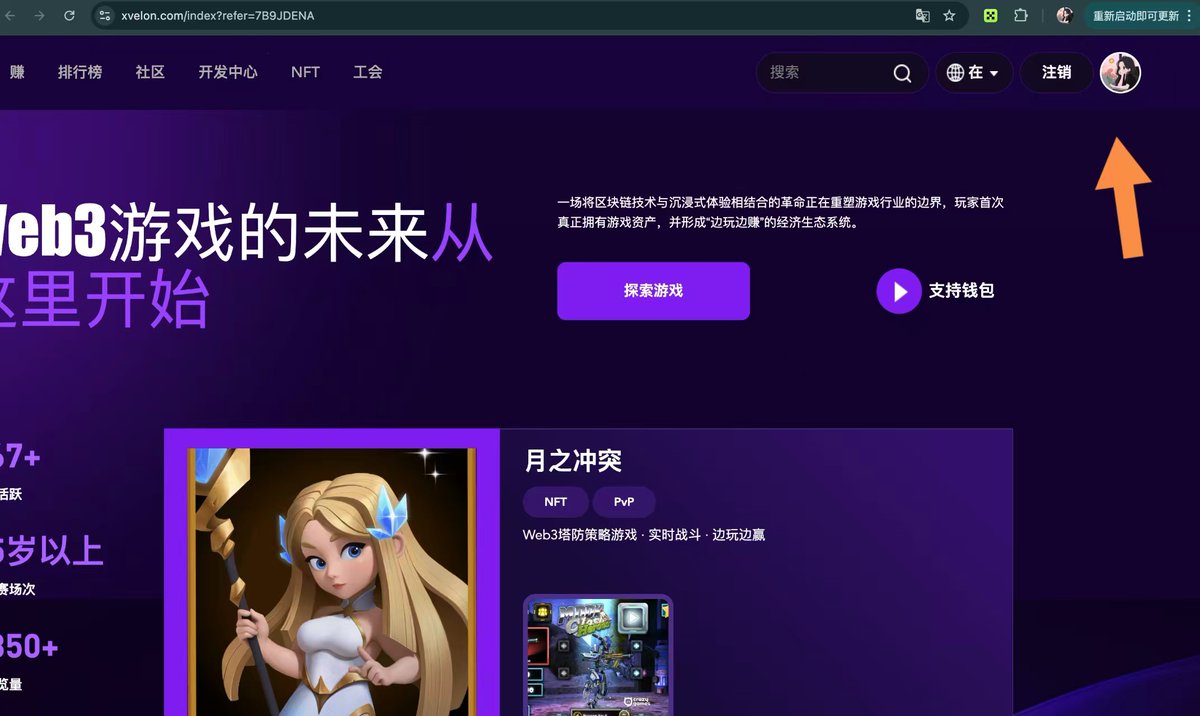Open the green extension icon
1200x716 pixels.
990,16
